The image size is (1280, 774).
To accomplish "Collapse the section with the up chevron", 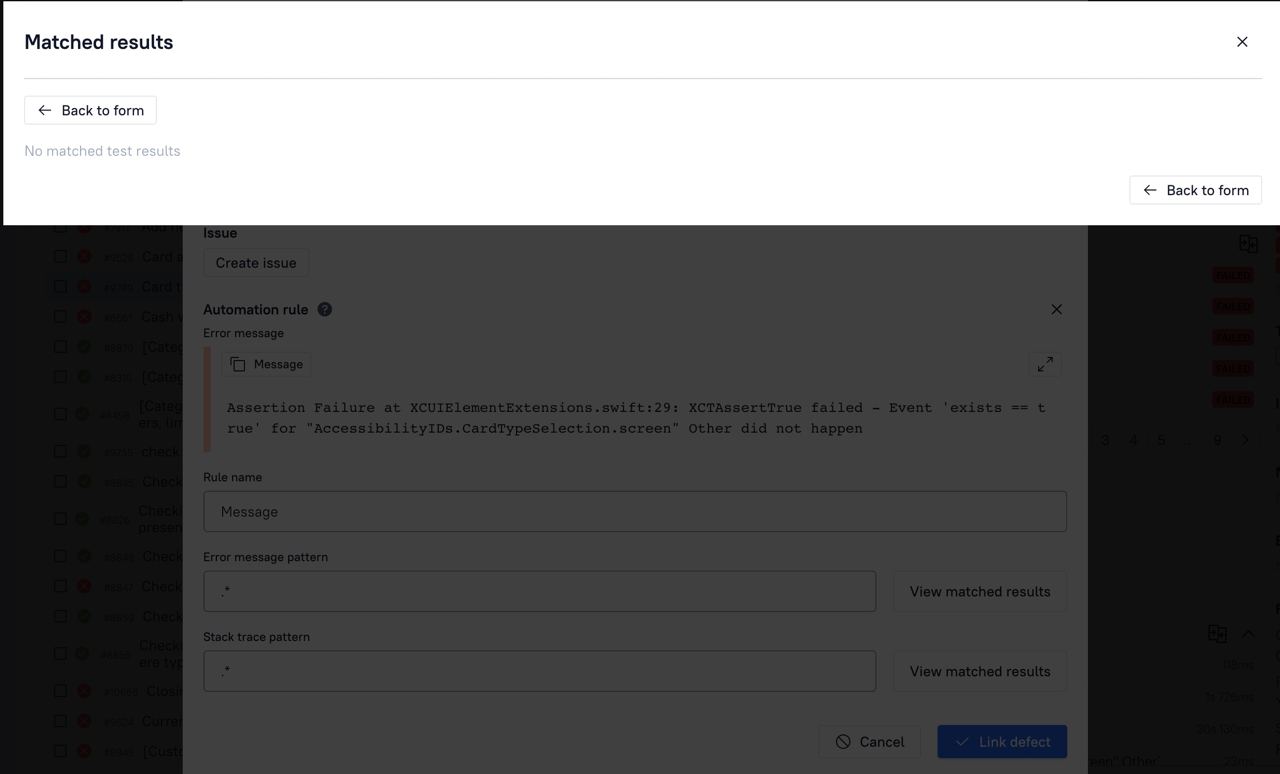I will (x=1248, y=634).
